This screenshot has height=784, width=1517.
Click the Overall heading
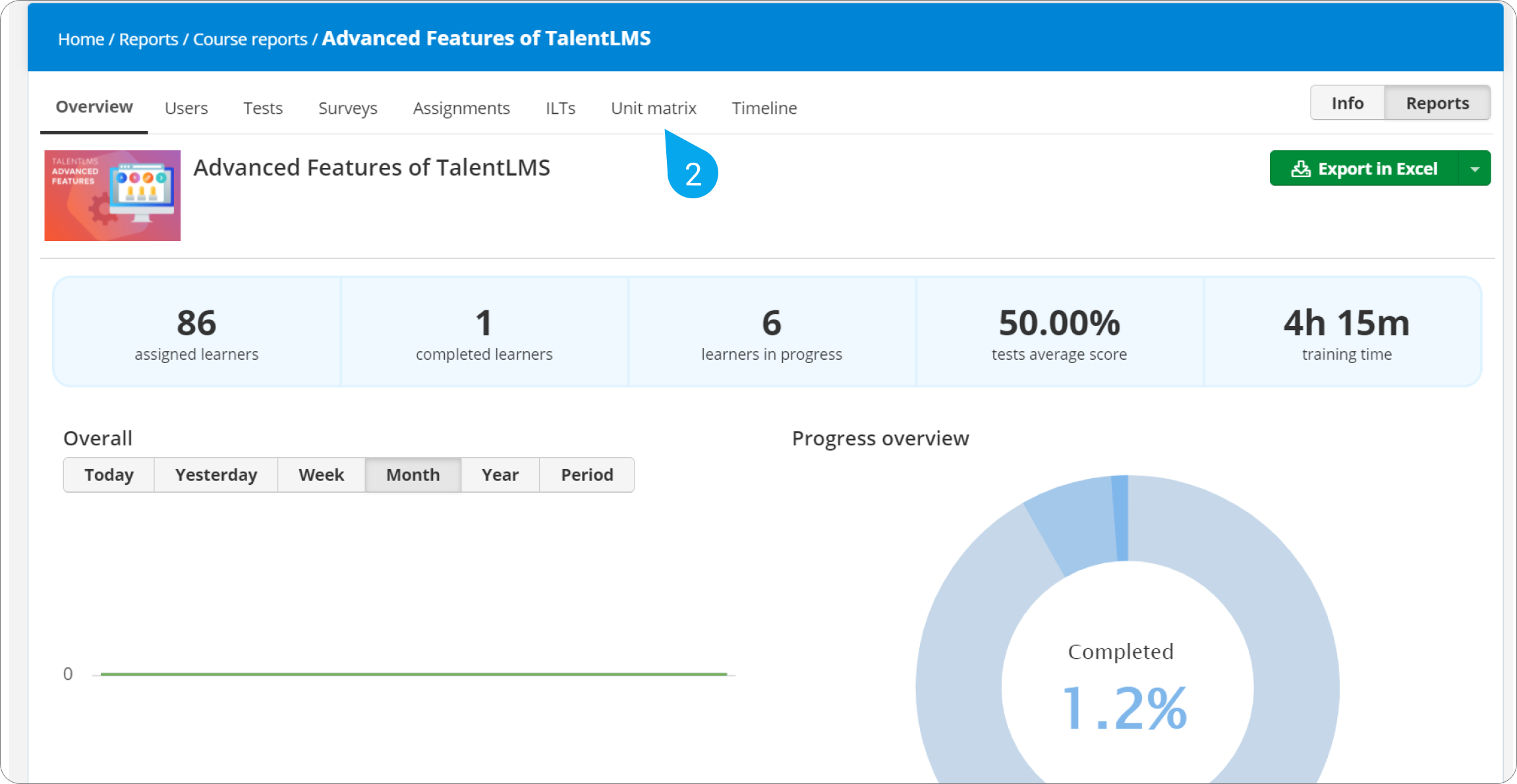pos(98,439)
